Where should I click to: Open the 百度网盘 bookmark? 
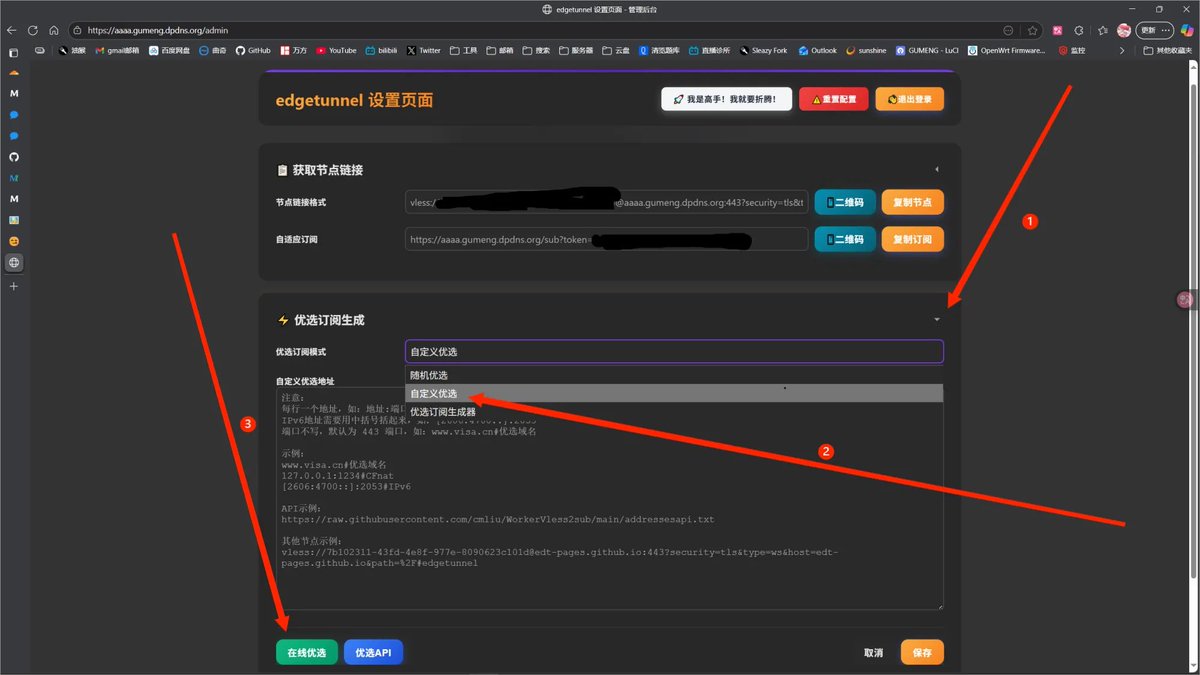click(x=168, y=50)
